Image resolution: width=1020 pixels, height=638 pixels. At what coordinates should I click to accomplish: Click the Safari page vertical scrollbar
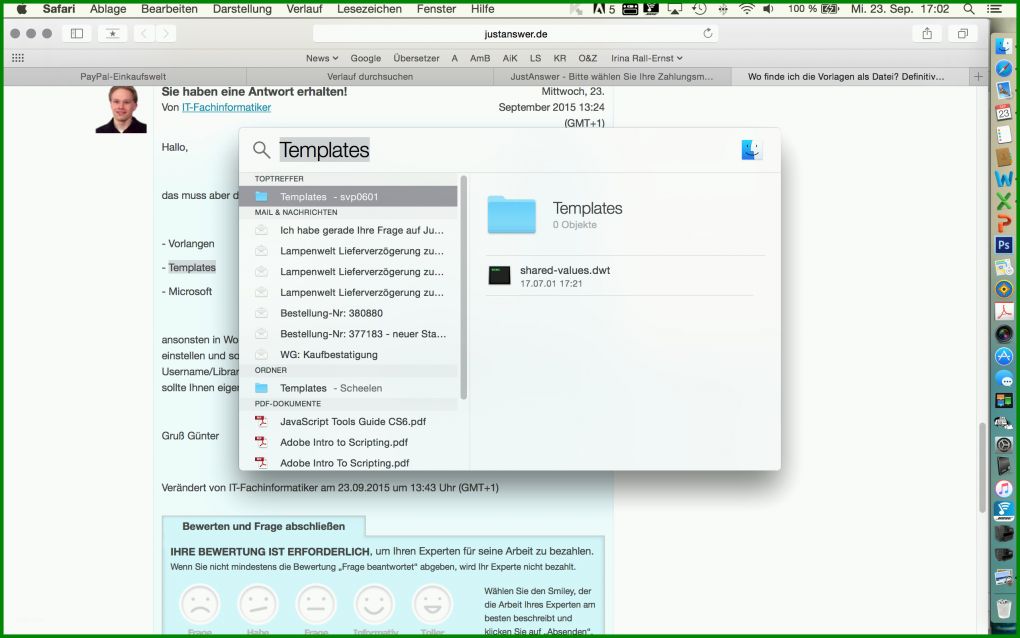[x=982, y=467]
